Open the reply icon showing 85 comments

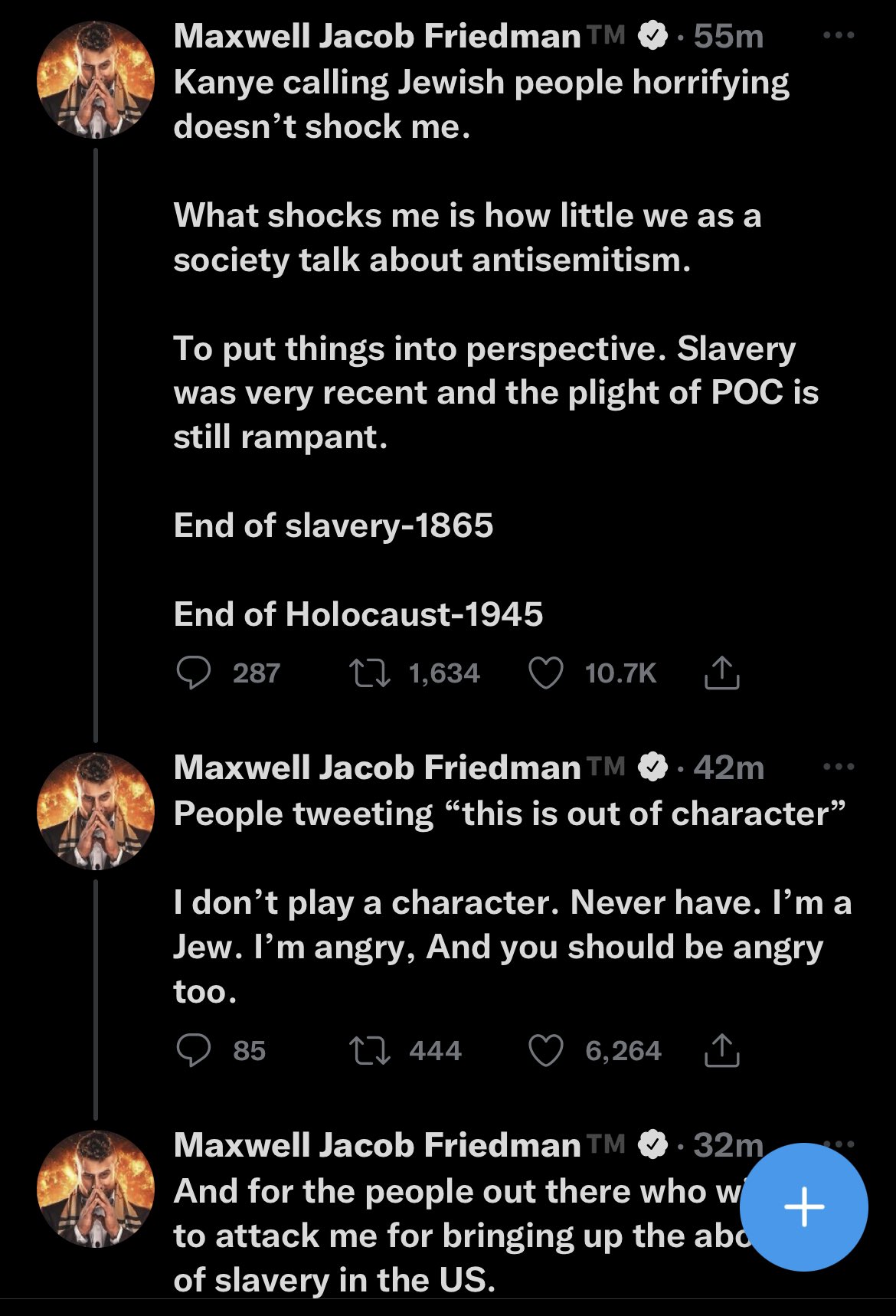click(x=193, y=1050)
